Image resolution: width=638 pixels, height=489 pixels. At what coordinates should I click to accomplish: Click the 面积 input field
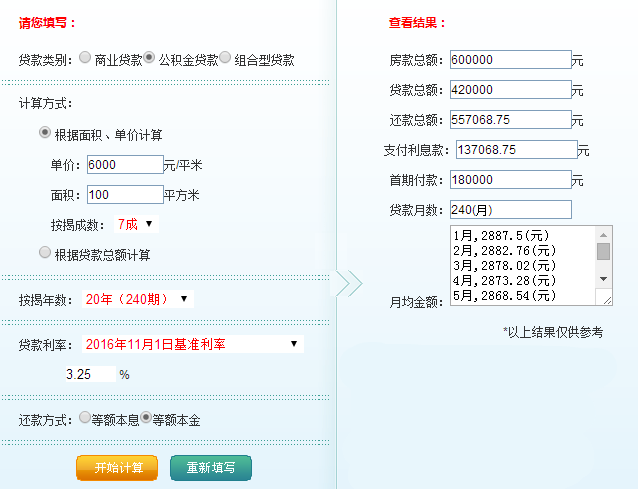tap(125, 194)
